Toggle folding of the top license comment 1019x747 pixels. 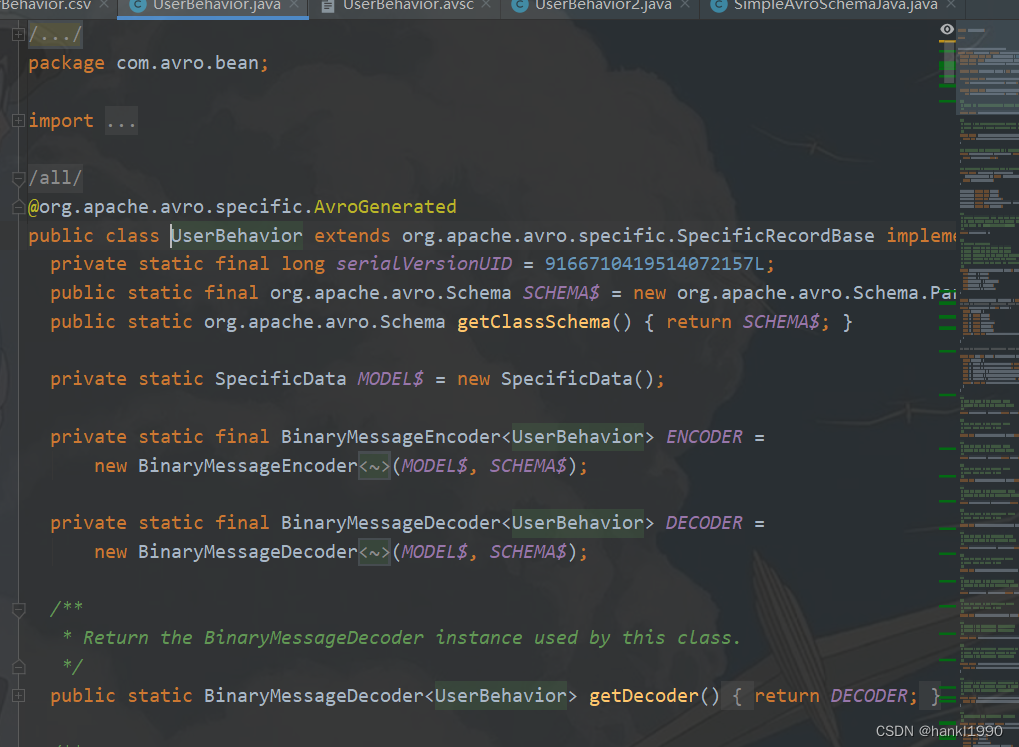17,33
